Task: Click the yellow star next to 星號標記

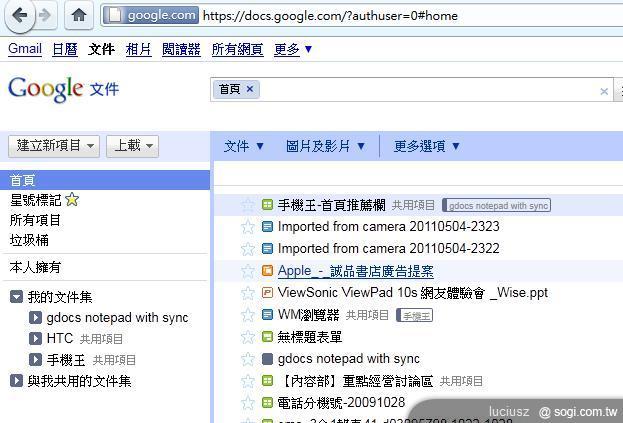Action: click(72, 199)
